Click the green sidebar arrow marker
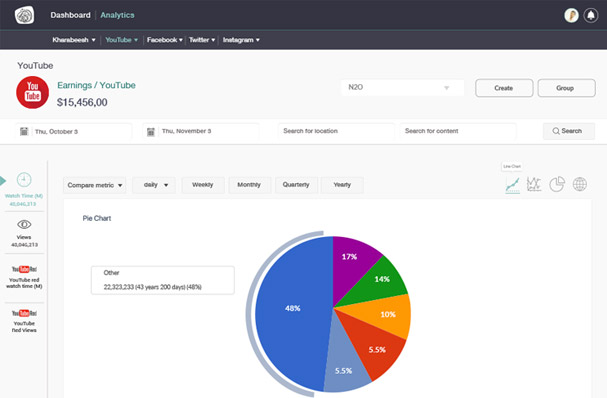This screenshot has height=398, width=607. [3, 180]
